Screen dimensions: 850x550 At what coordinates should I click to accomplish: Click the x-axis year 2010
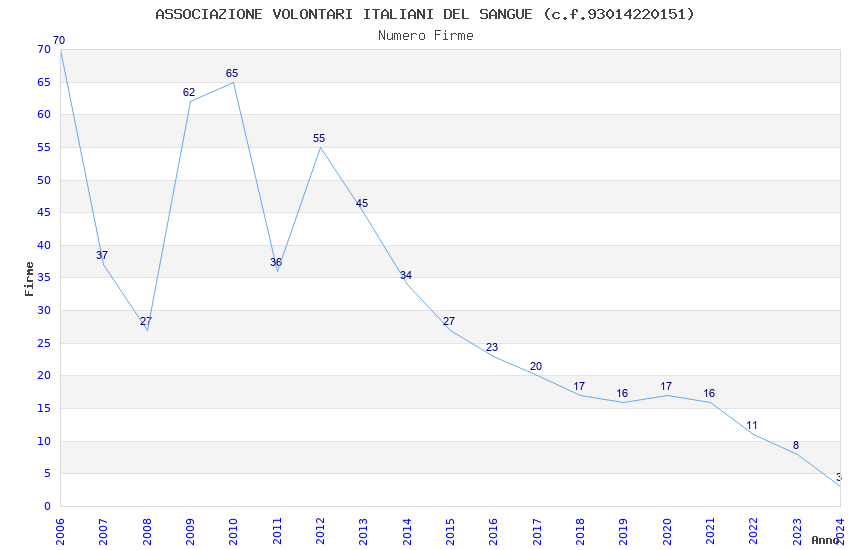[x=233, y=531]
